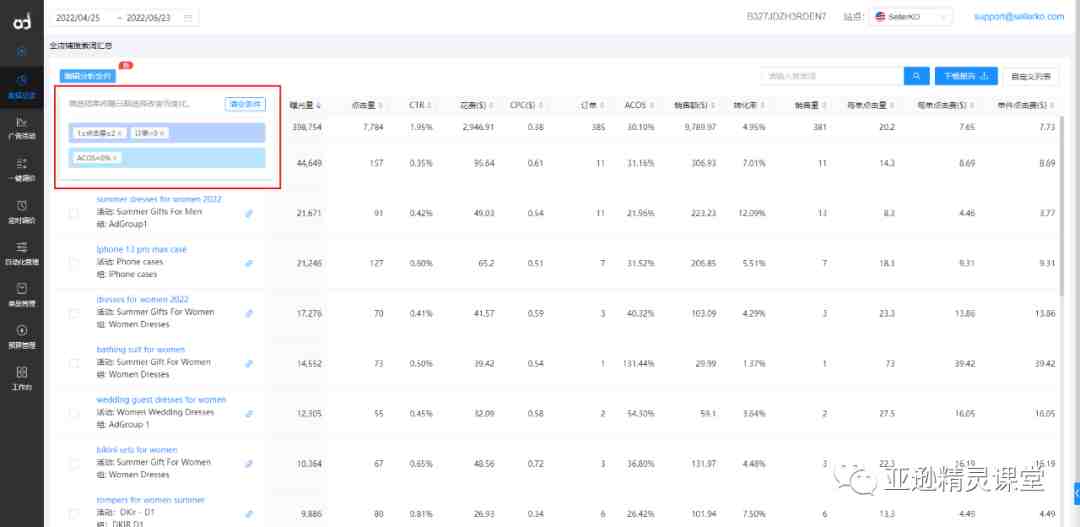This screenshot has width=1080, height=527.
Task: Open keyword dresses for women 2022
Action: pyautogui.click(x=143, y=300)
